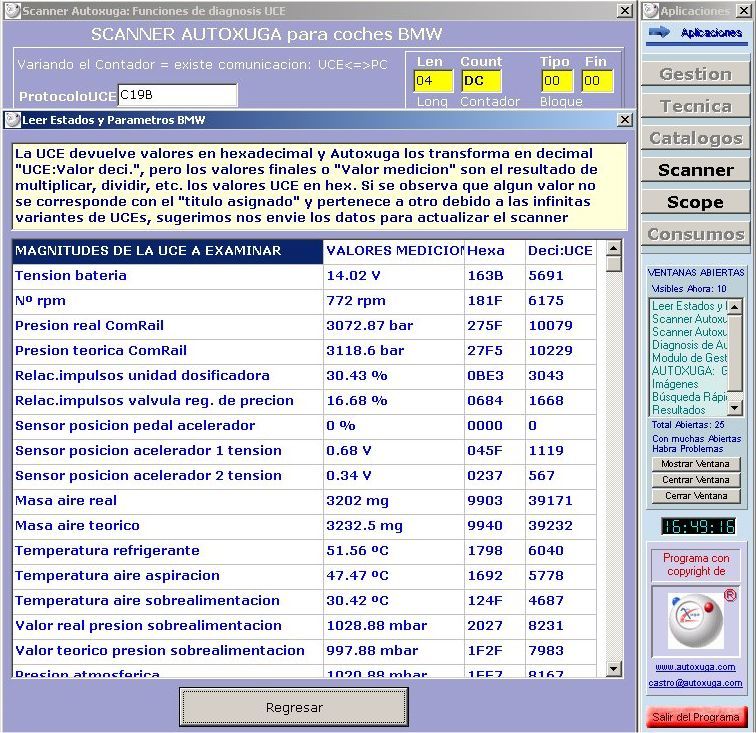Click the Aplicaciones window title icon

pyautogui.click(x=650, y=11)
